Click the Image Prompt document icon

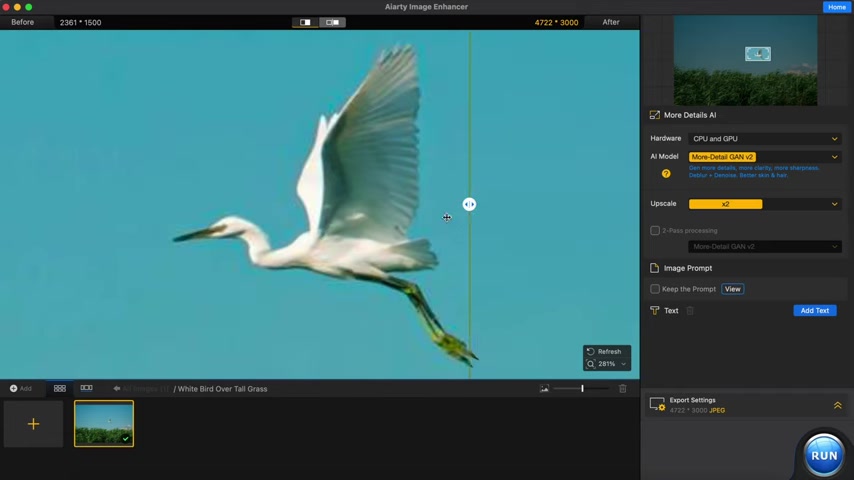pos(654,268)
